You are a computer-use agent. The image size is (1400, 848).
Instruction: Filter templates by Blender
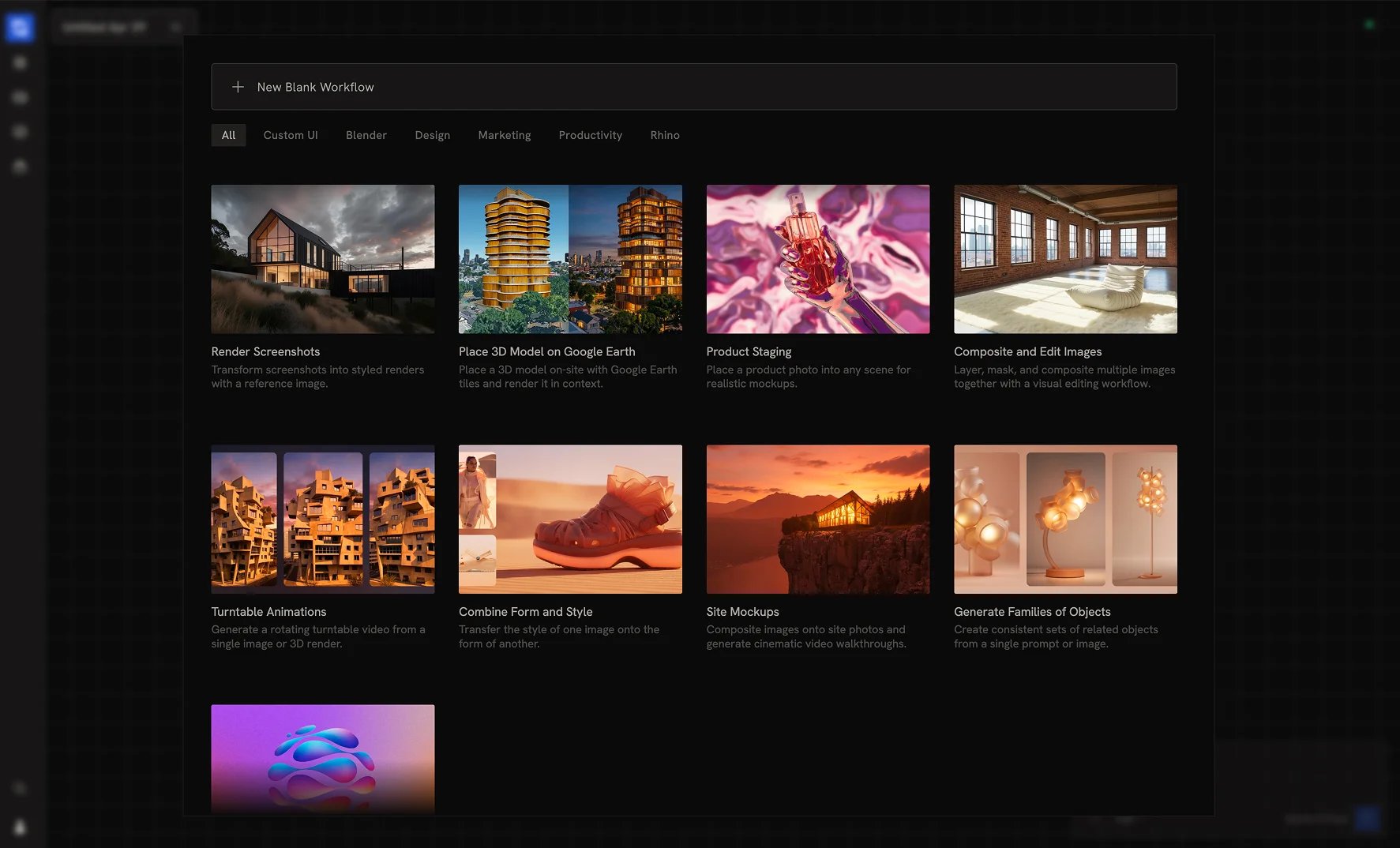366,135
